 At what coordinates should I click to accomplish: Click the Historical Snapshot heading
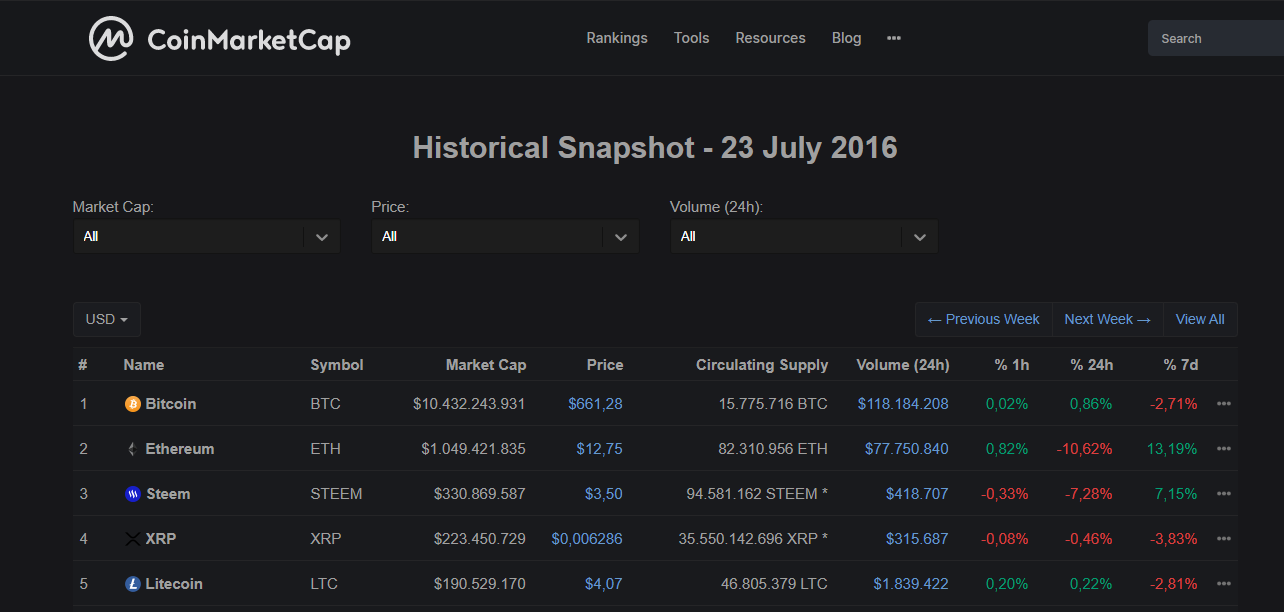[x=655, y=148]
